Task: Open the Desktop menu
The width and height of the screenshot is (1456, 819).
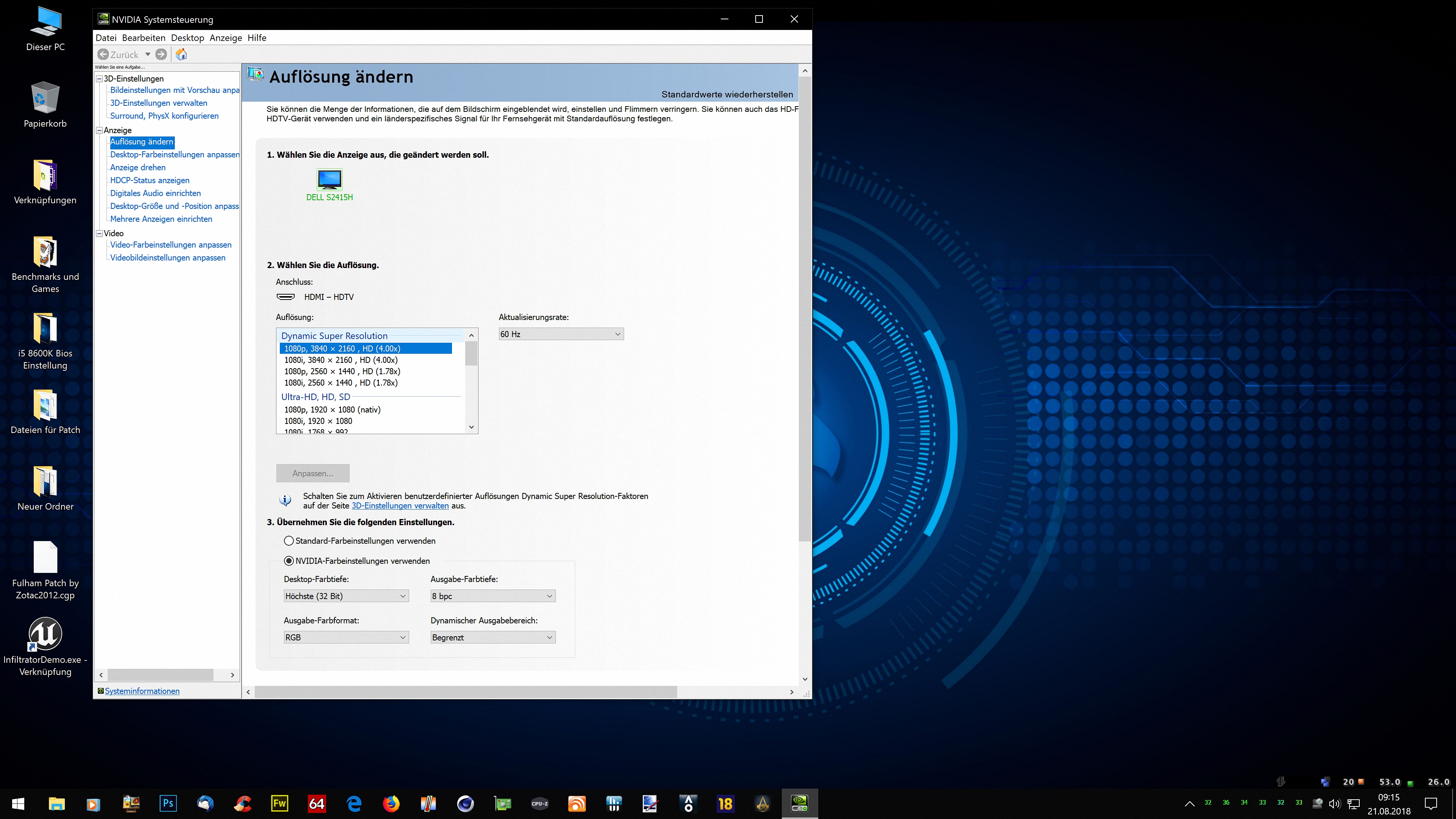Action: click(x=187, y=38)
